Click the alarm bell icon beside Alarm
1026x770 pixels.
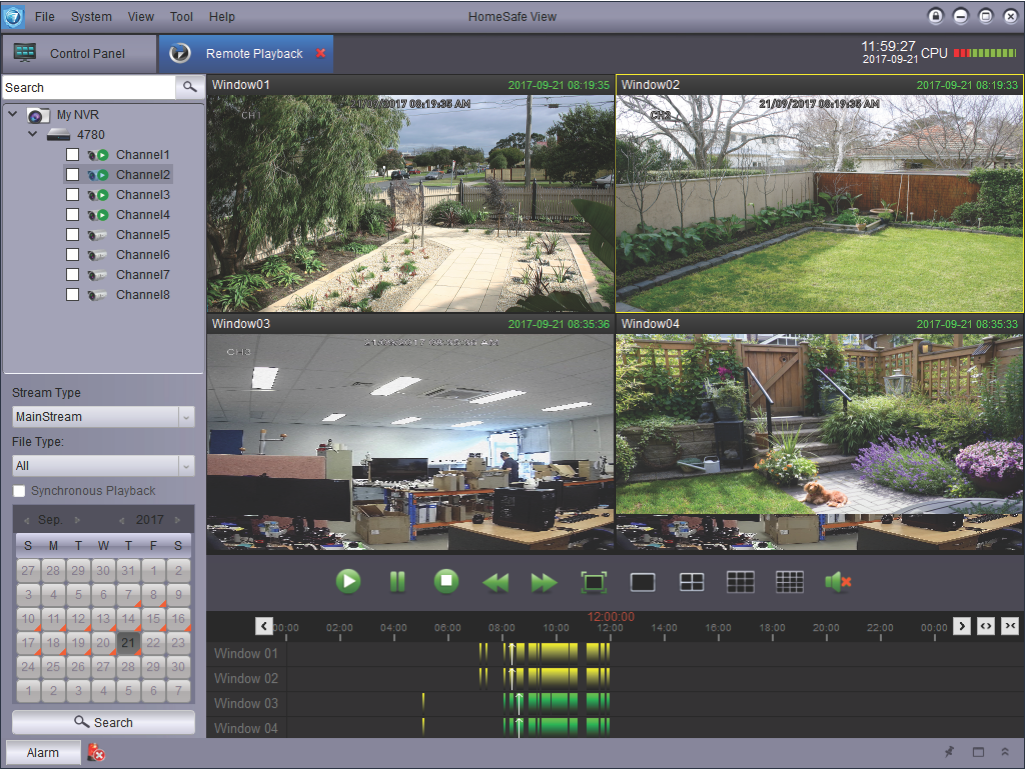tap(96, 753)
